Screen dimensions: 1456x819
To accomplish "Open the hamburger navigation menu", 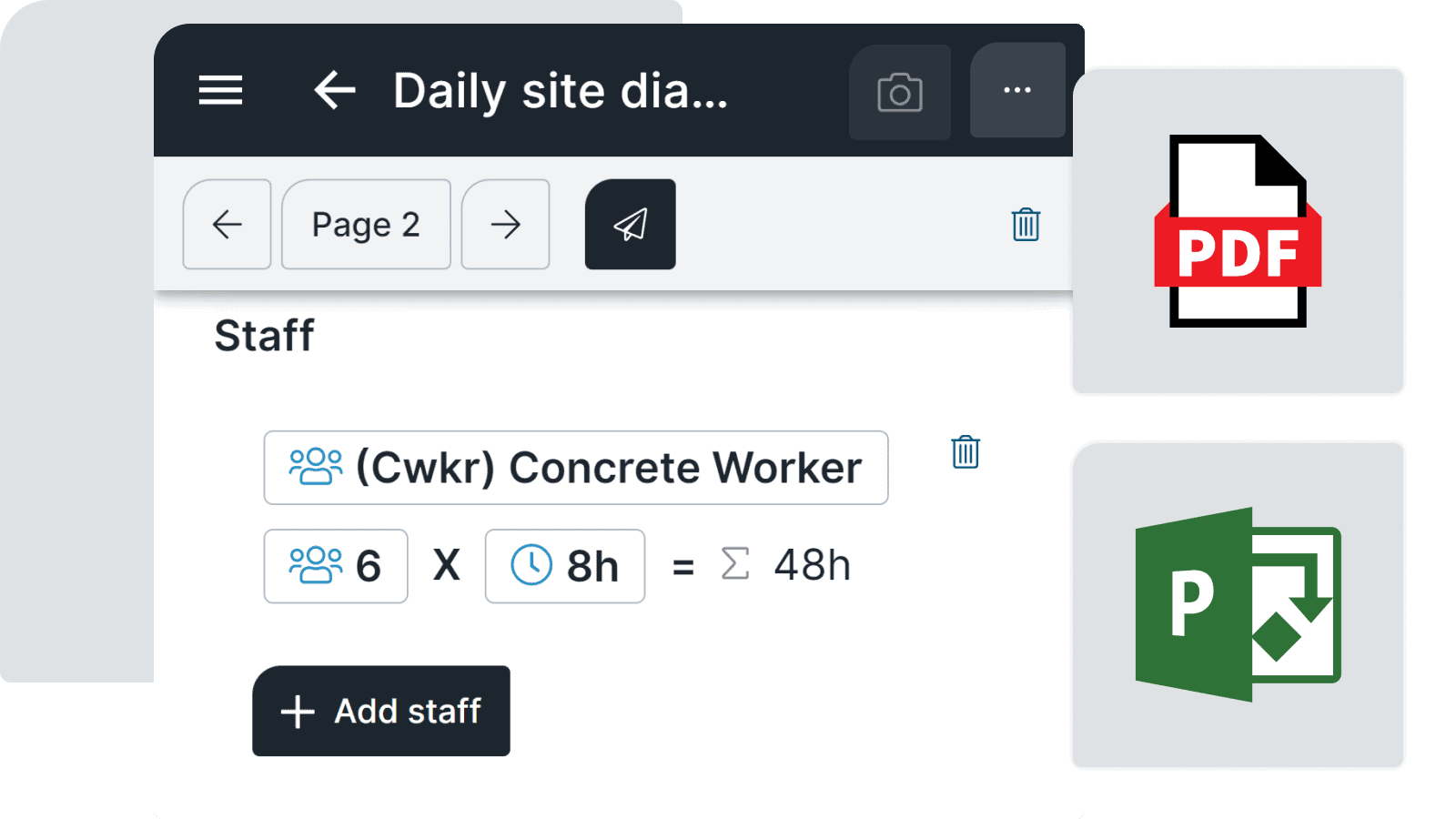I will (219, 91).
